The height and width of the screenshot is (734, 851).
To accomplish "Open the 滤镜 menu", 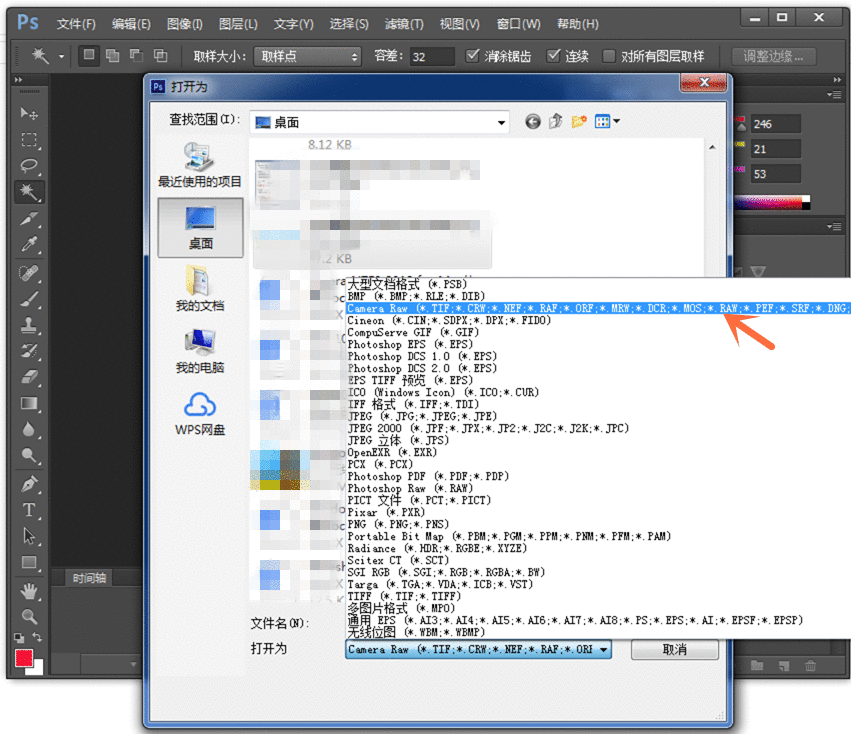I will (403, 23).
